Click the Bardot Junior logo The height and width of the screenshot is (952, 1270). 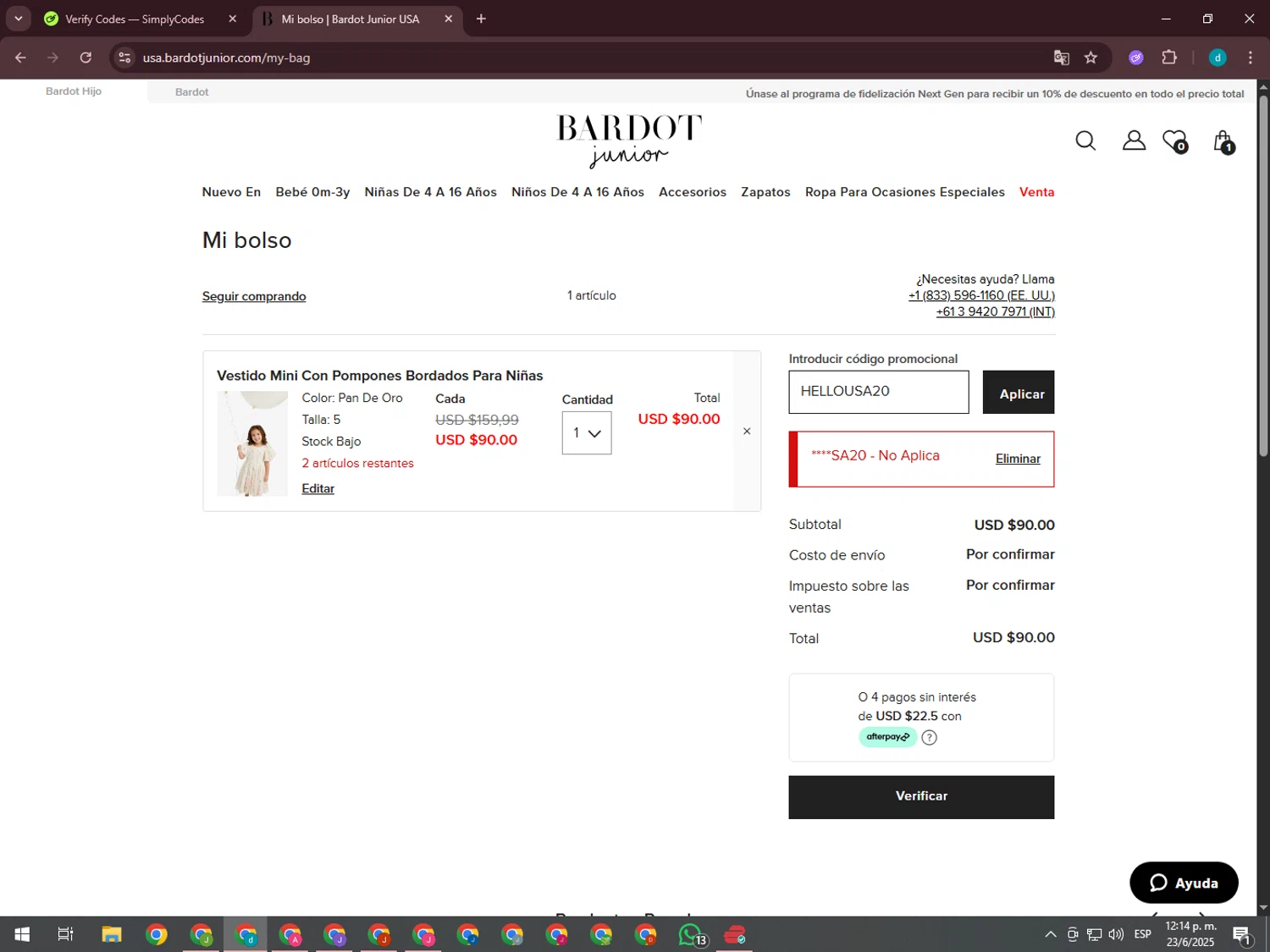click(629, 141)
